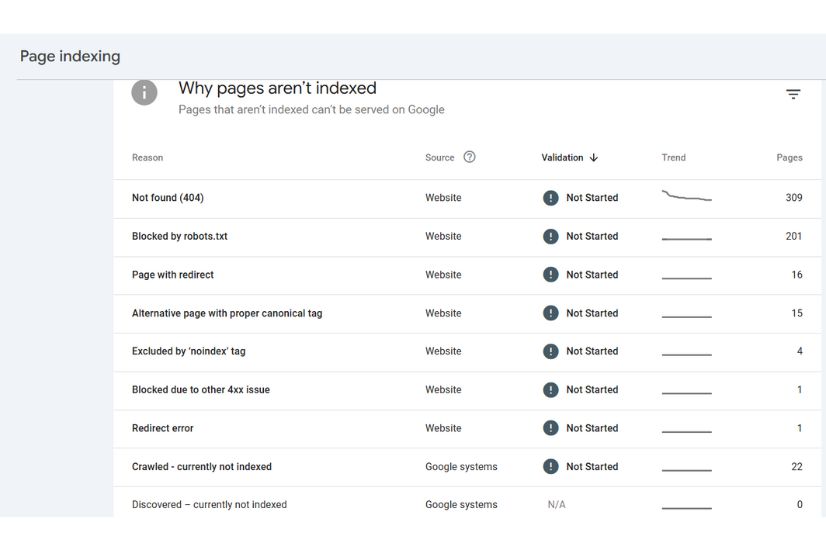Click warning icon in Blocked by robots.txt row
Screen dimensions: 826x551
click(550, 236)
